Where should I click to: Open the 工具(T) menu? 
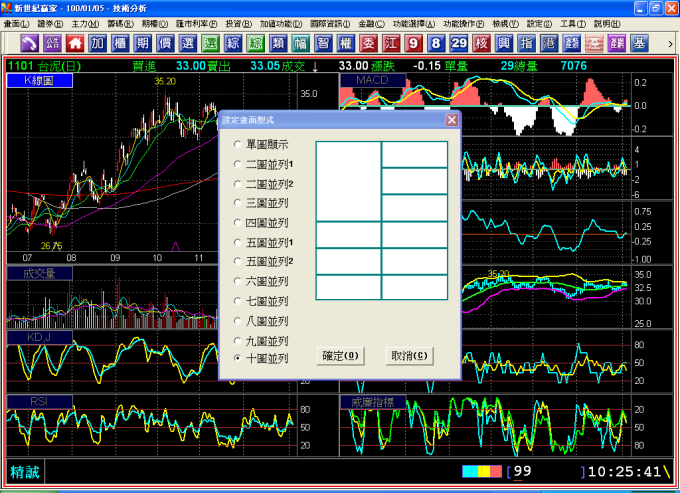pyautogui.click(x=572, y=24)
